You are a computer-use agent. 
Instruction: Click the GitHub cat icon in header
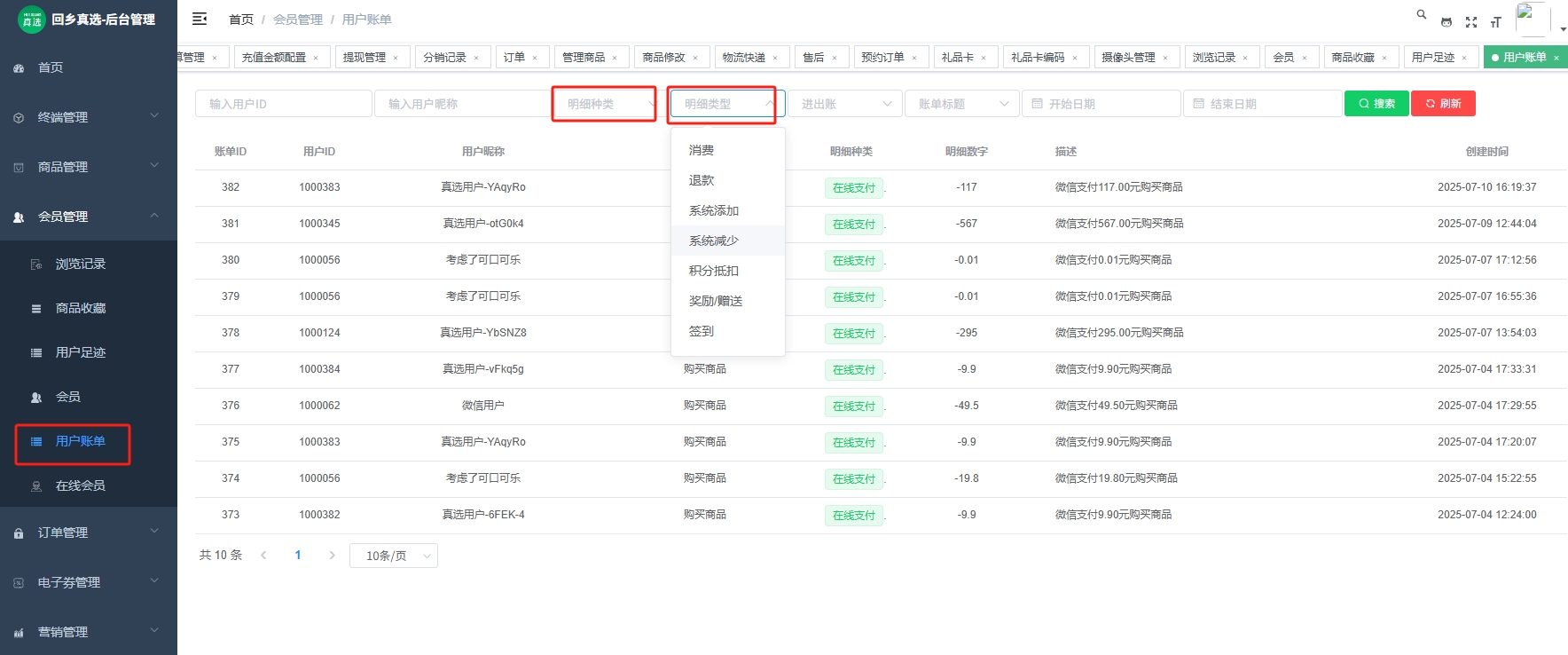tap(1446, 22)
